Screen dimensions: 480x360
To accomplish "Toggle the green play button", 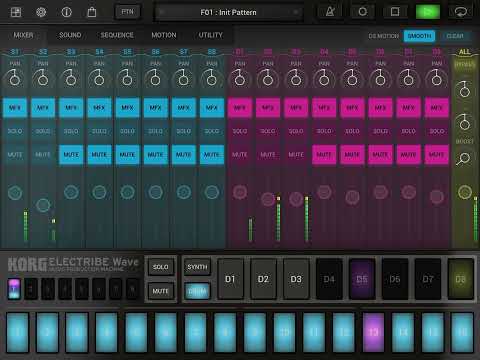I will (428, 12).
